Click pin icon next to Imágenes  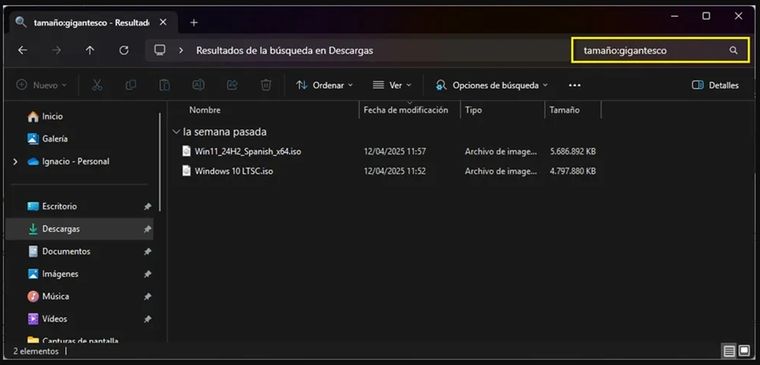[x=147, y=274]
